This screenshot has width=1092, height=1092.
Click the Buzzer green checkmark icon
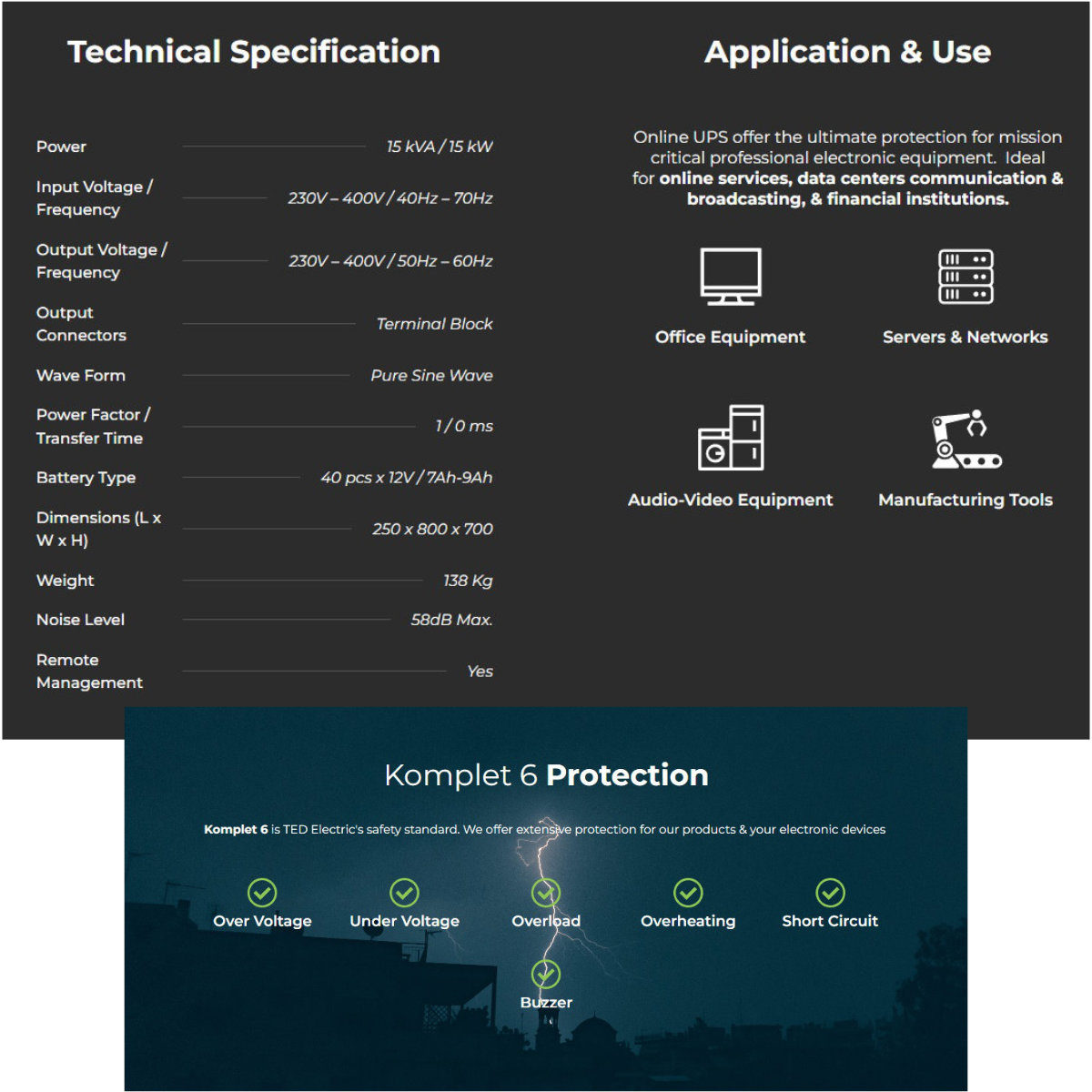tap(546, 974)
